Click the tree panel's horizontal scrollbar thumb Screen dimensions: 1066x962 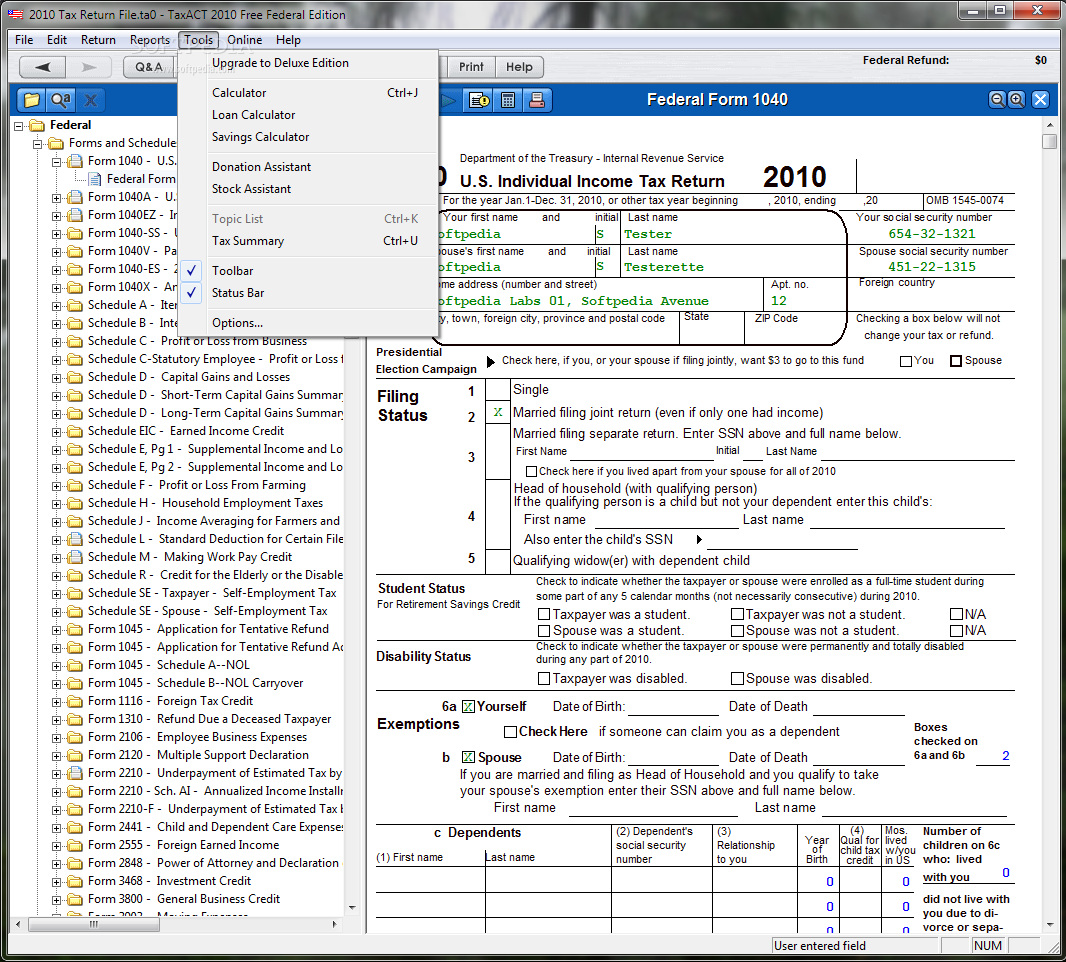tap(94, 925)
